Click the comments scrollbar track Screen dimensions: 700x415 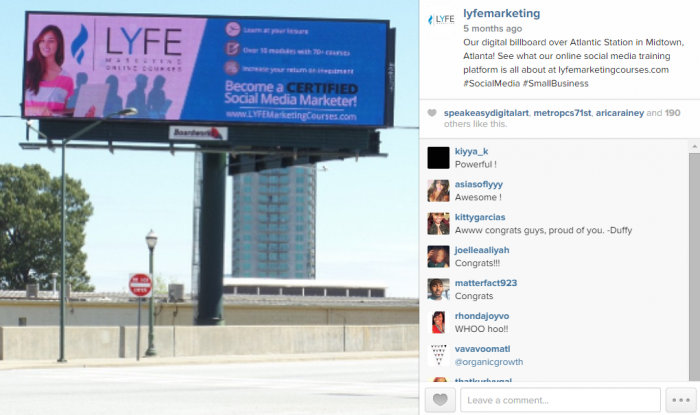click(694, 268)
